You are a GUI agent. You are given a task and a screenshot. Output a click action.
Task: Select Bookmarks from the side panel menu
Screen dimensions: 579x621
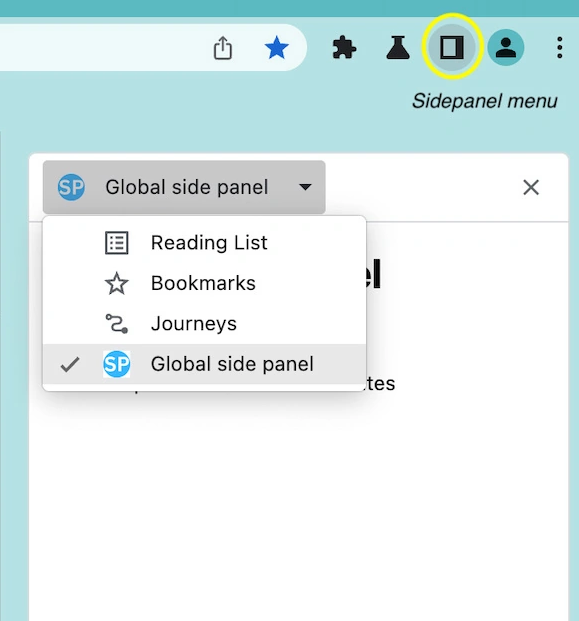pyautogui.click(x=204, y=283)
